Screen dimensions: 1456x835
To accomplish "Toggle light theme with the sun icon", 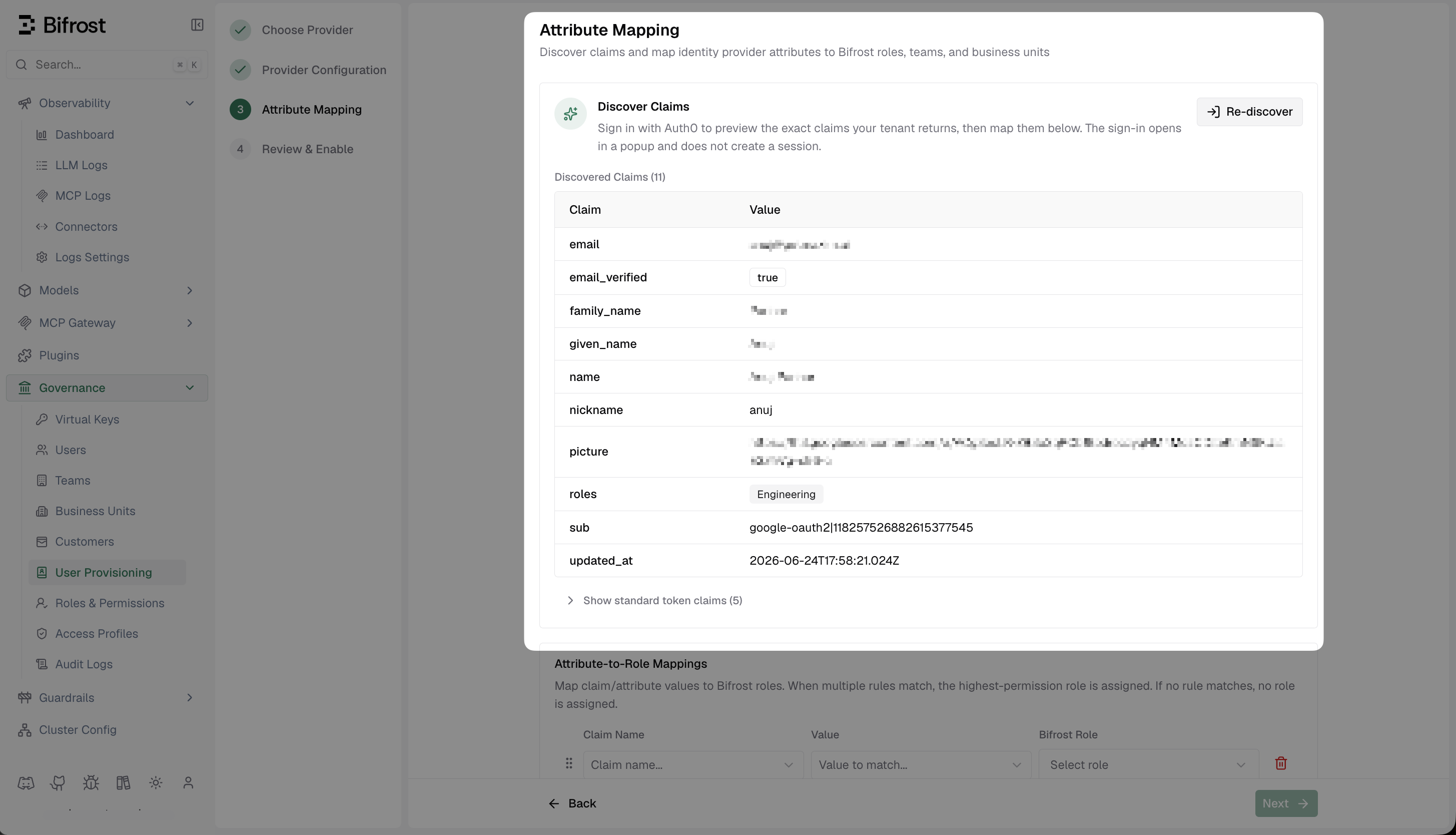I will click(x=156, y=783).
